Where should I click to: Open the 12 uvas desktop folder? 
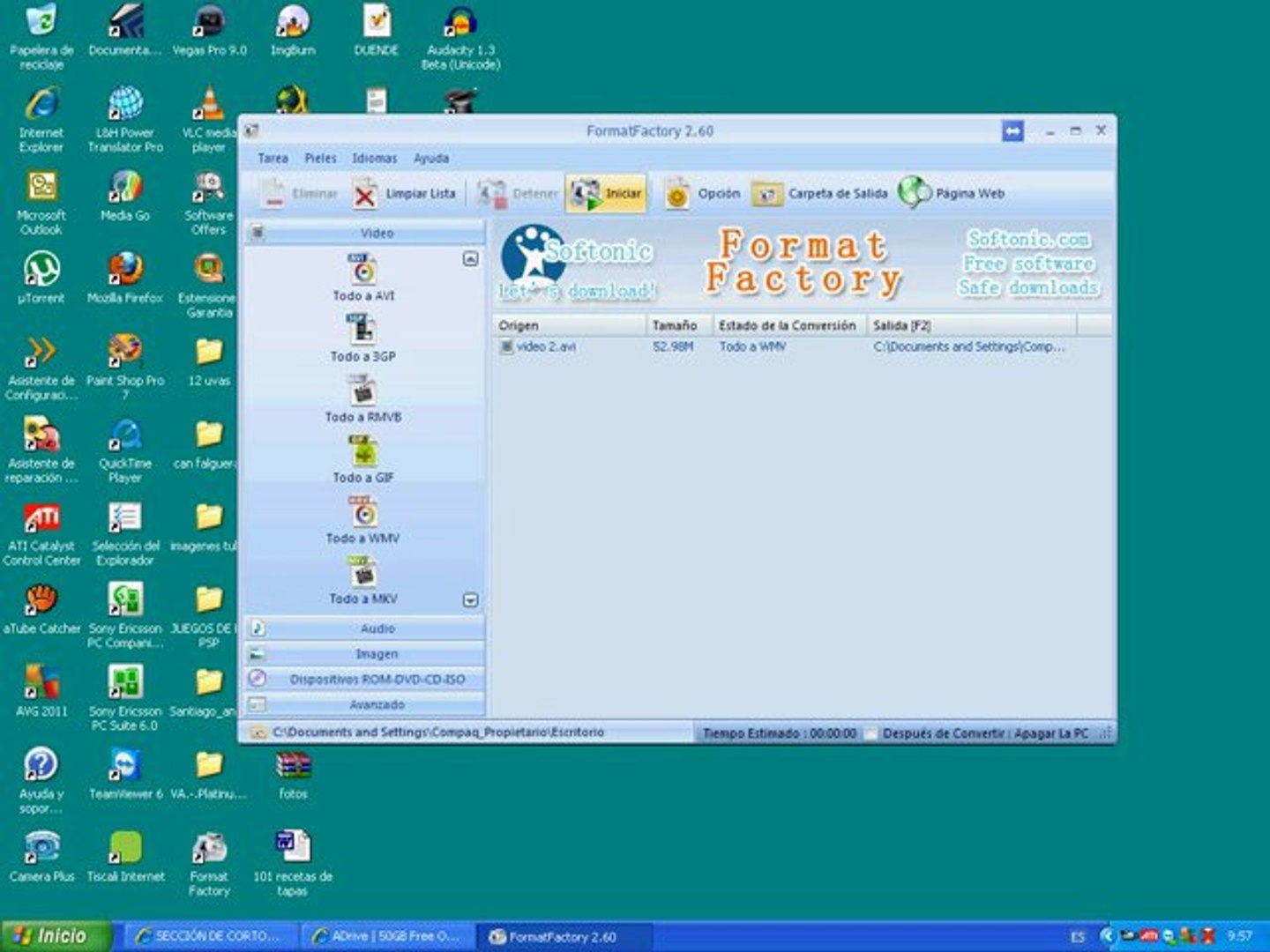(x=209, y=361)
